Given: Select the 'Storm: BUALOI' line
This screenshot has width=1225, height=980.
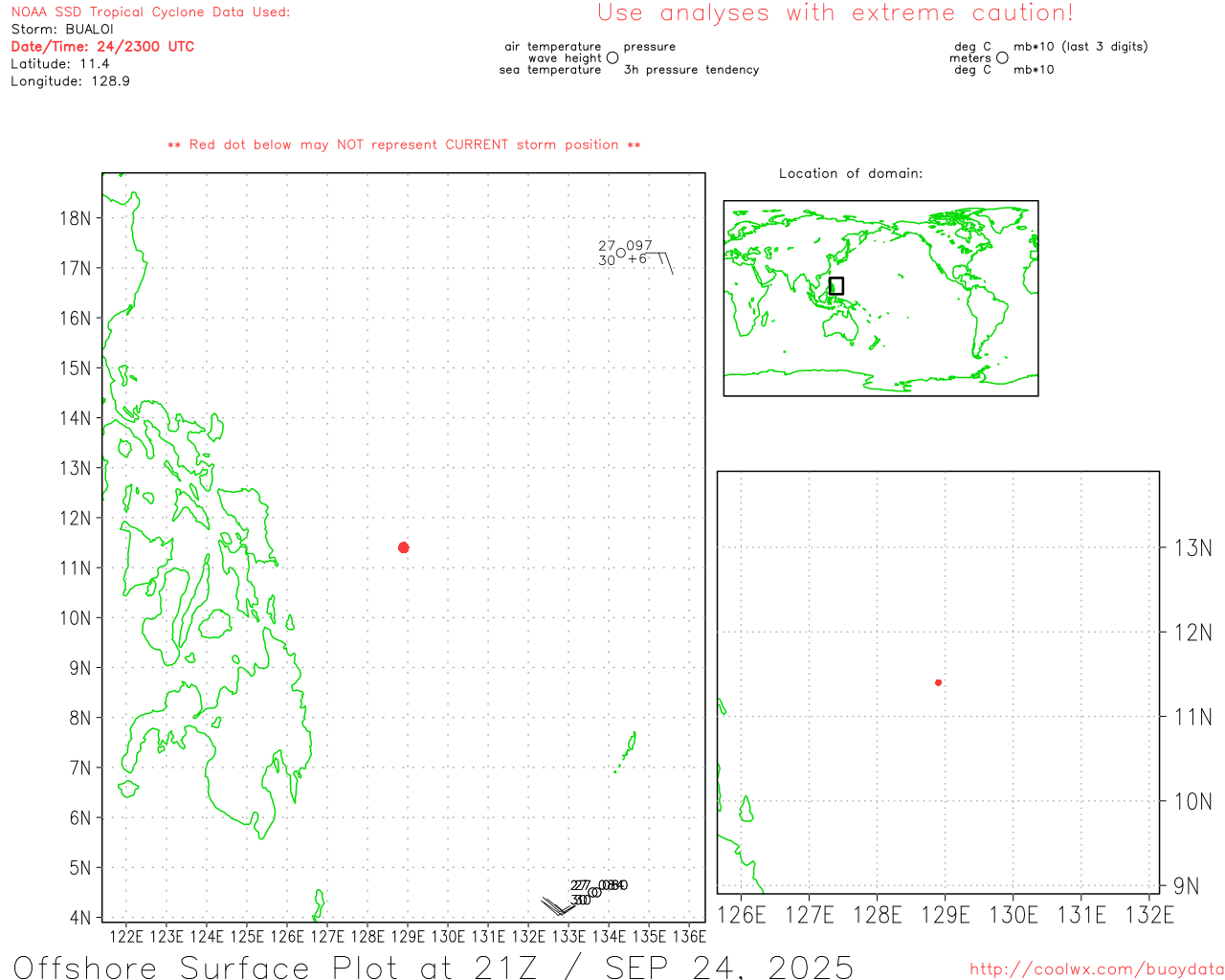Looking at the screenshot, I should (62, 30).
